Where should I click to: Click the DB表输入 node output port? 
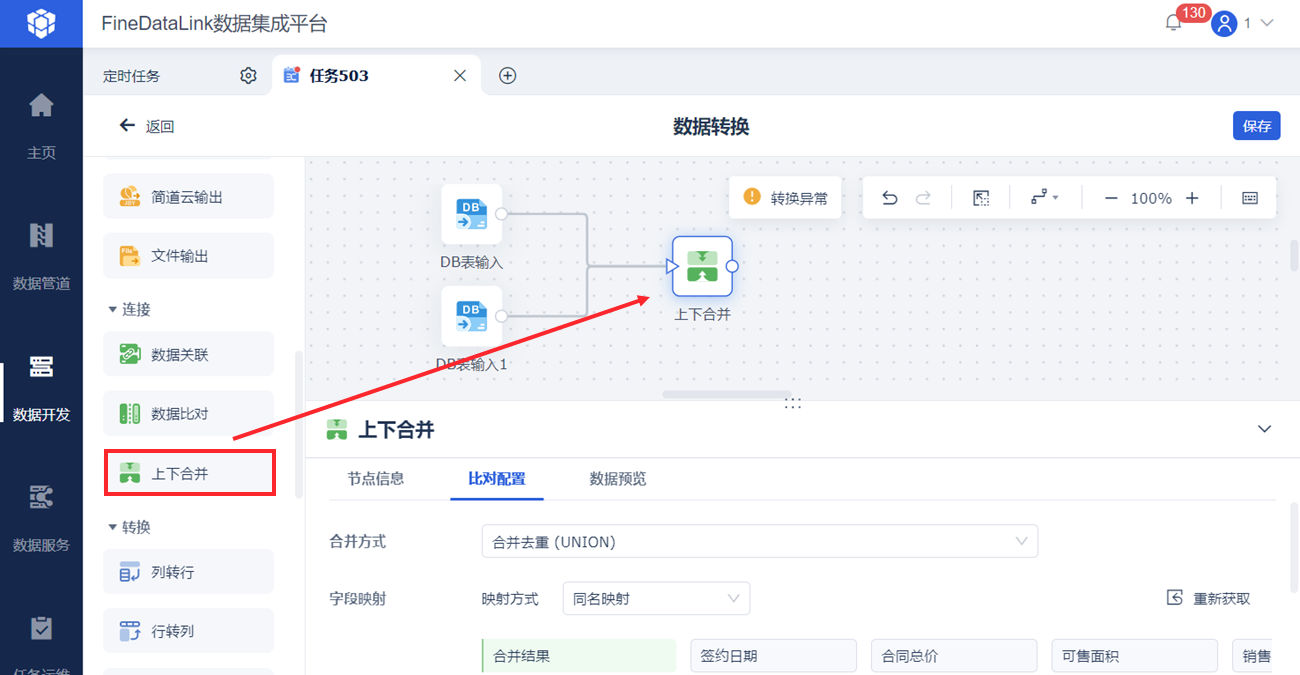click(x=502, y=213)
